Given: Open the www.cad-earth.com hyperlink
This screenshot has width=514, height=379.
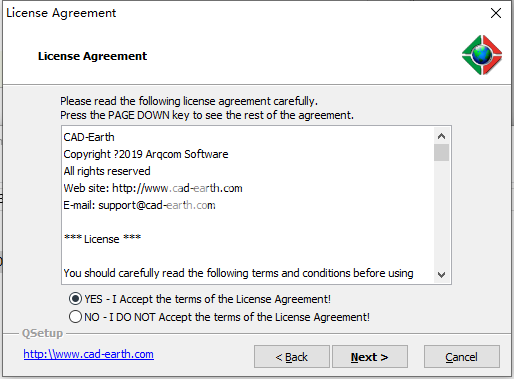Looking at the screenshot, I should (x=88, y=354).
